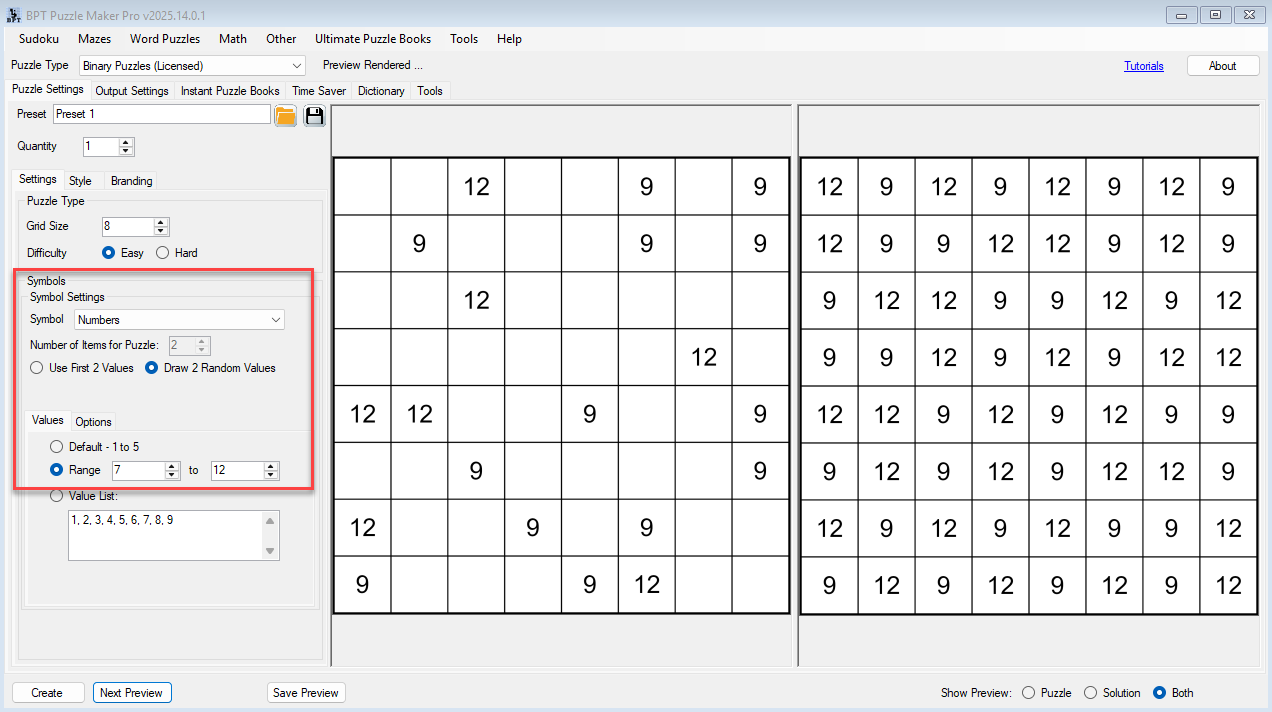Increase the Range start value spinner
Viewport: 1272px width, 712px height.
172,466
